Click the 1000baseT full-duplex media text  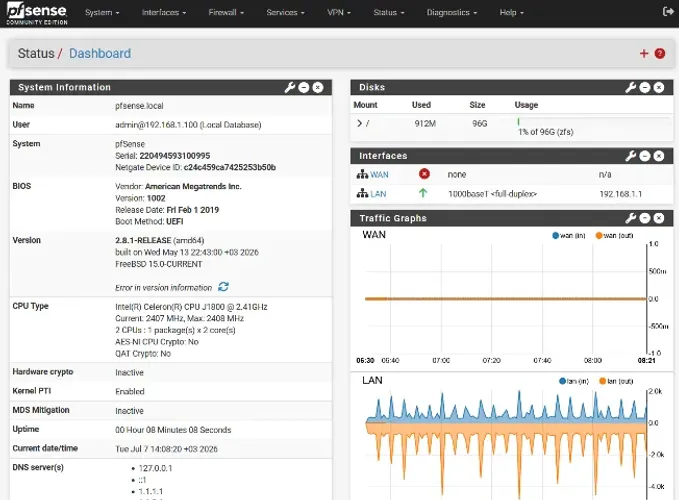492,194
